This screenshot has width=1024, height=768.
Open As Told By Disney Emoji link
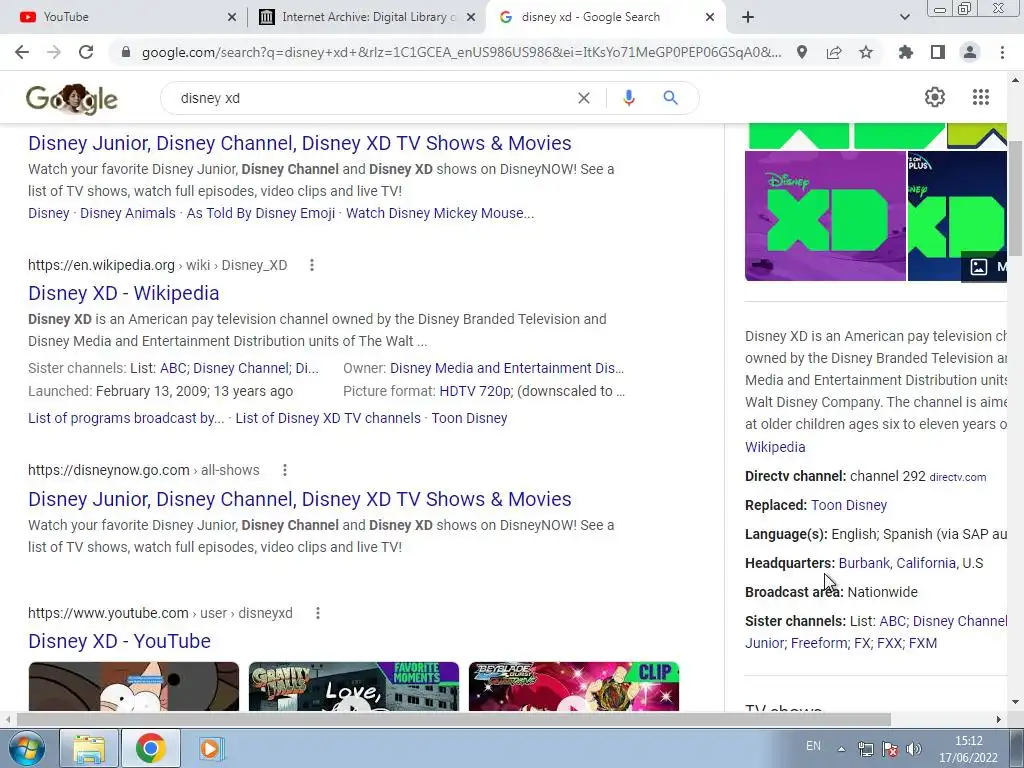coord(261,214)
